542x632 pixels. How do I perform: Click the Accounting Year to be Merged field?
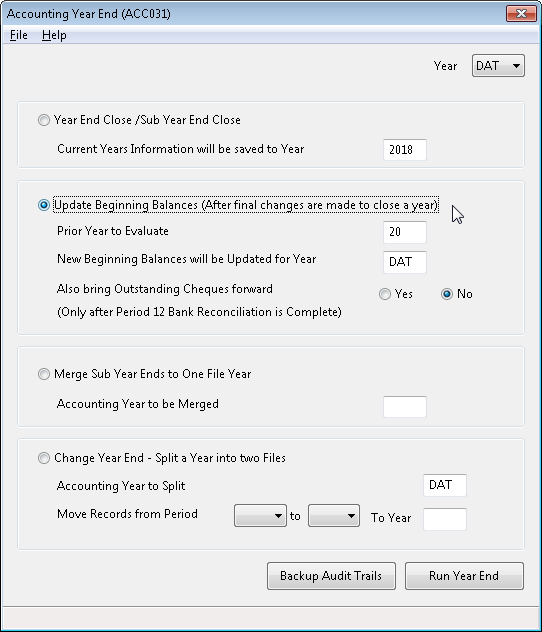point(405,407)
